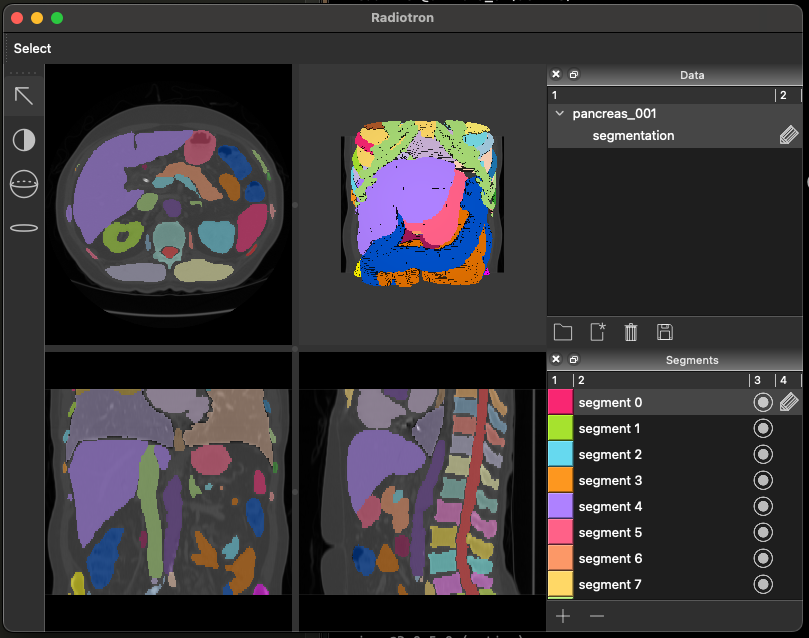Save data using the floppy disk icon
Screen dimensions: 809x638
point(664,332)
